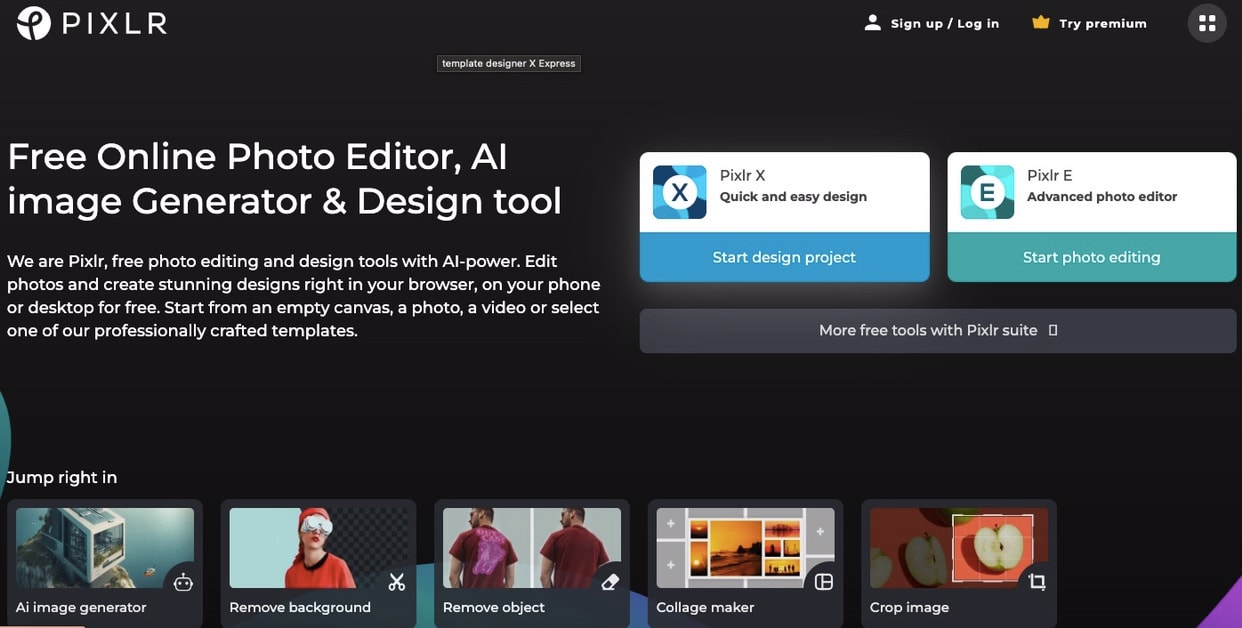
Task: Click the 'Ai image generator' label
Action: [x=81, y=607]
